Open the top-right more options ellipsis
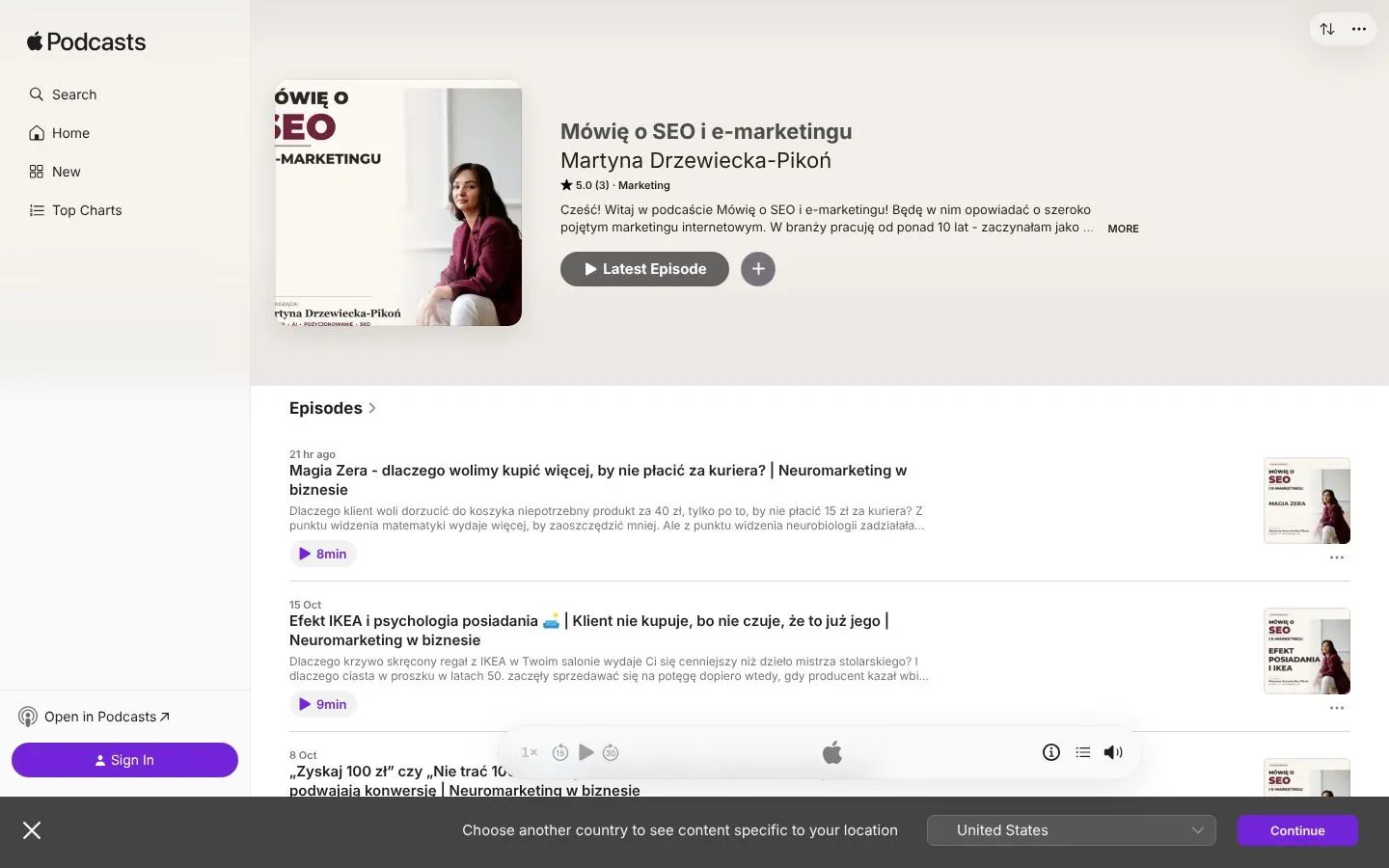Image resolution: width=1389 pixels, height=868 pixels. (x=1359, y=29)
